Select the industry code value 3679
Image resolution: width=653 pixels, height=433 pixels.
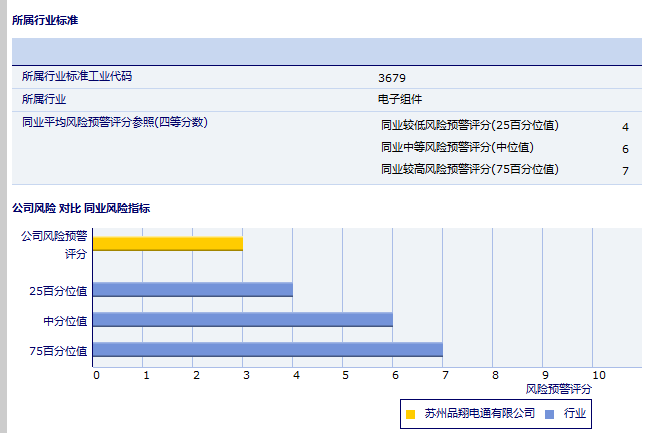pos(392,78)
